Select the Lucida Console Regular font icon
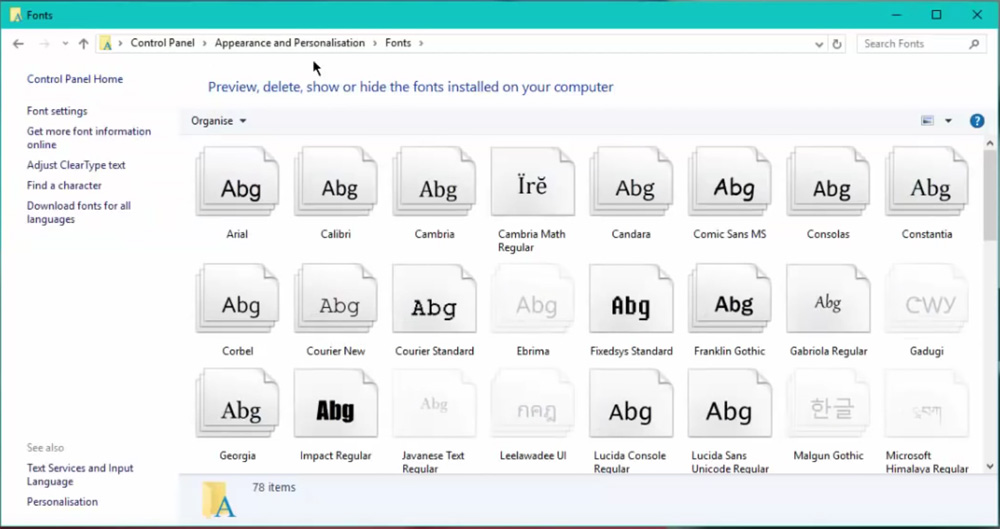 point(631,403)
